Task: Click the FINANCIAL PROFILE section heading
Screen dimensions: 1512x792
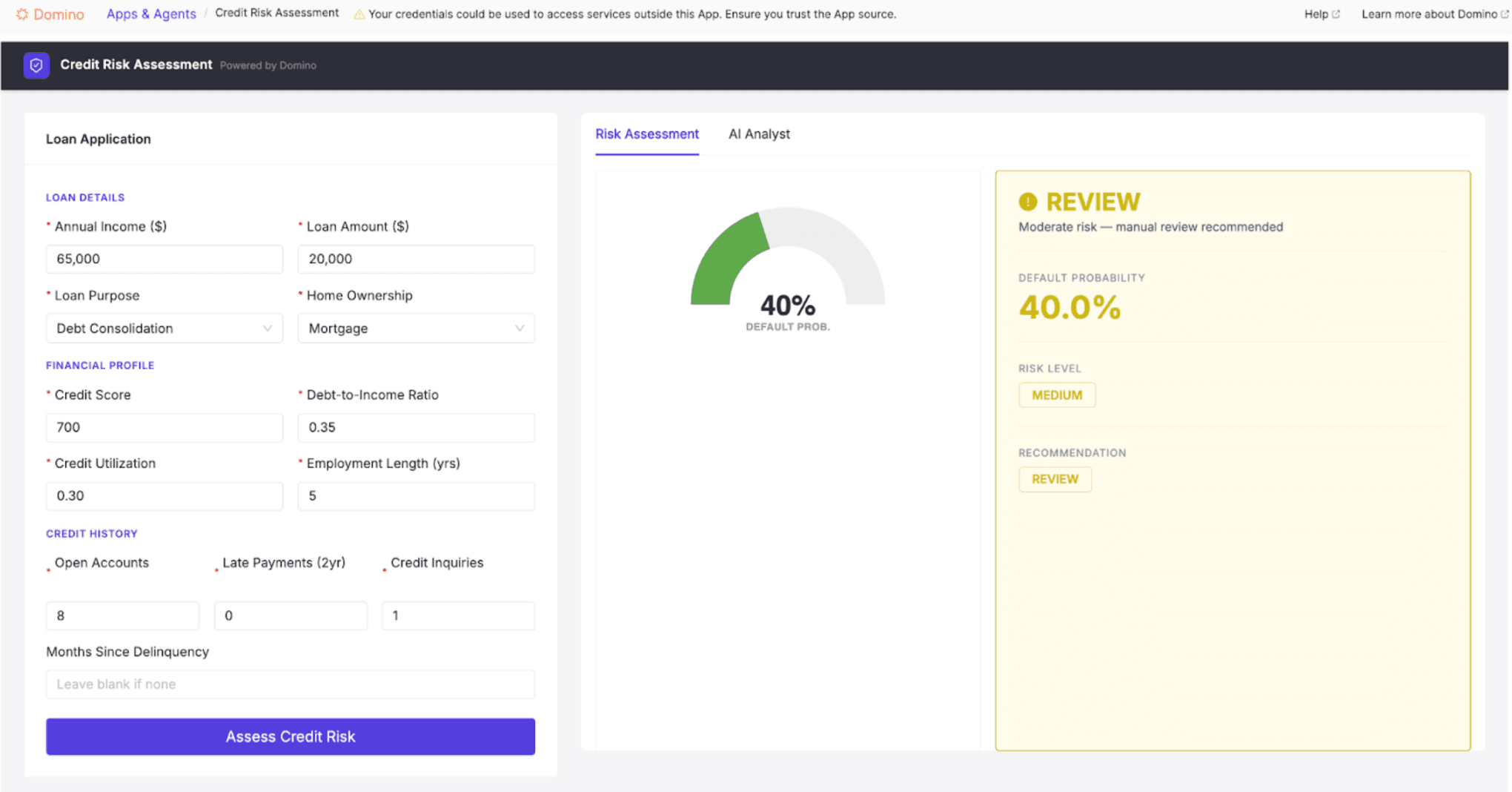Action: 100,366
